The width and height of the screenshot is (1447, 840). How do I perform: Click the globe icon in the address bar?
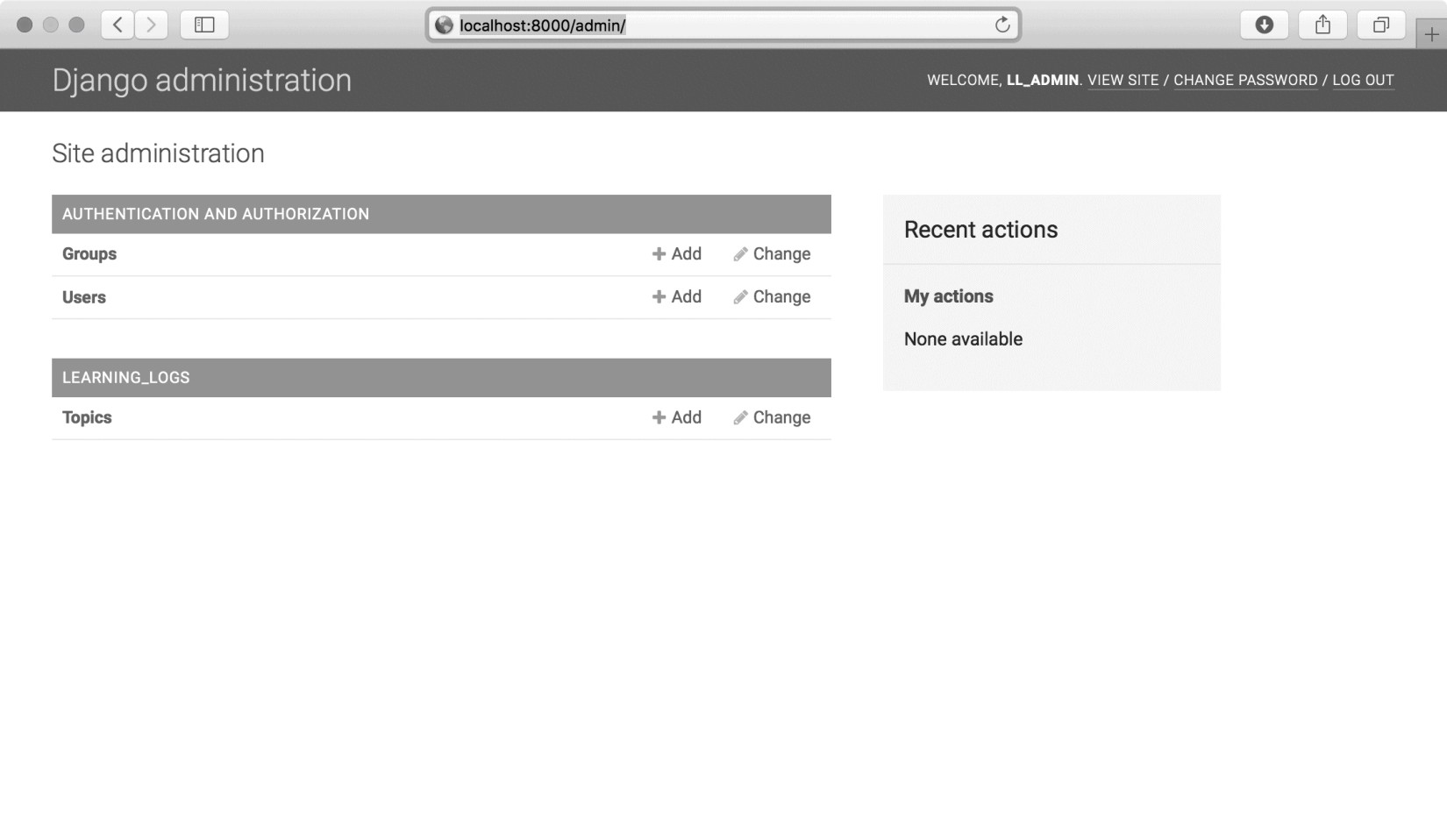coord(445,25)
